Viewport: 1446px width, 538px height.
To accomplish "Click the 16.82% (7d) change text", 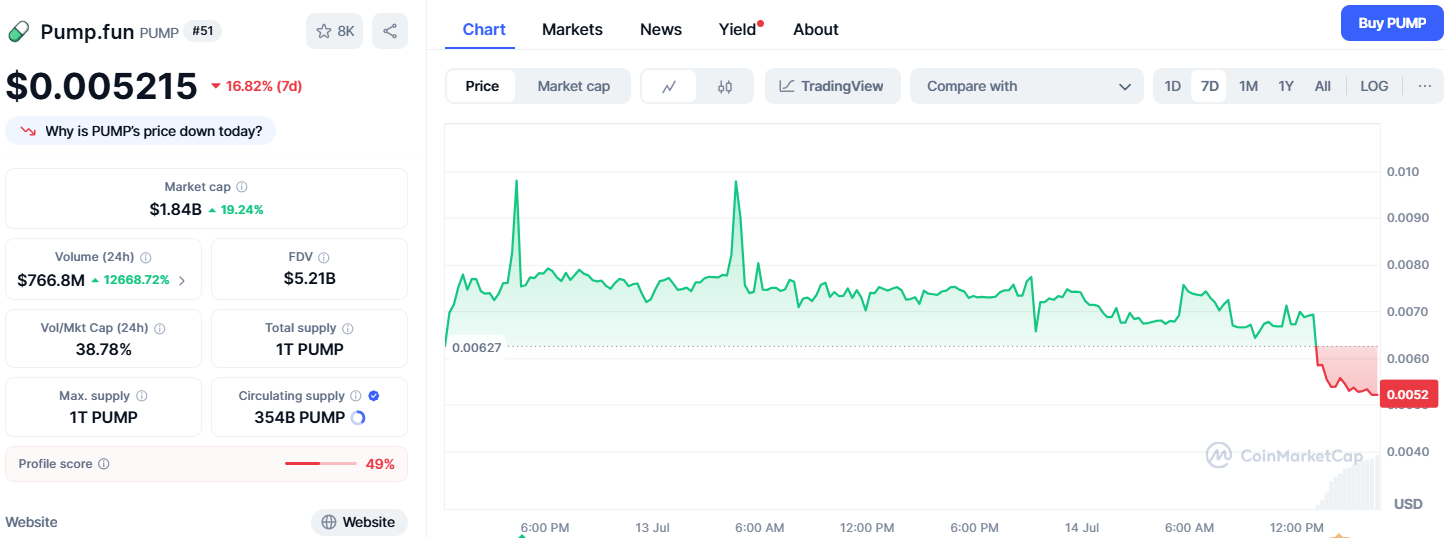I will click(264, 86).
